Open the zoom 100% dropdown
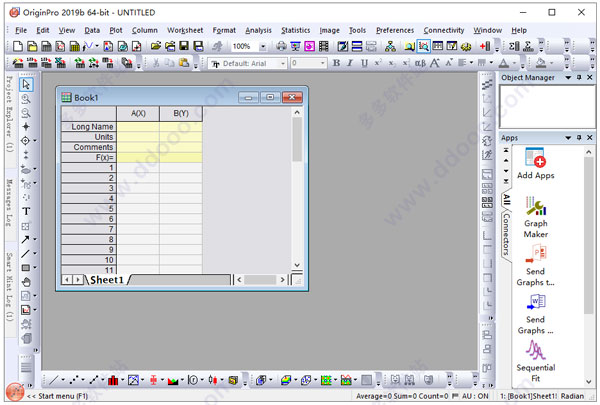 click(263, 47)
